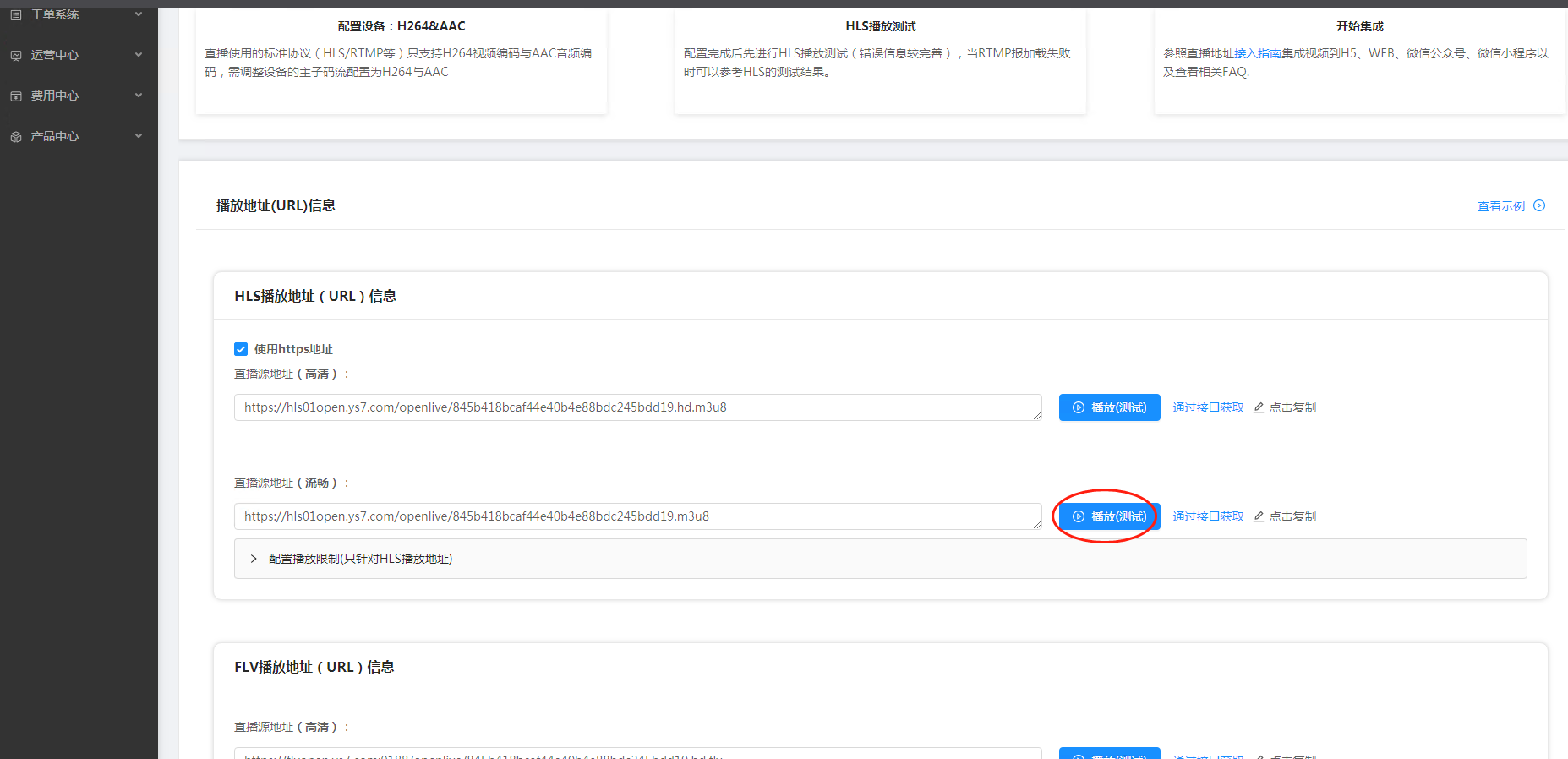Open the 接入指南 link
Image resolution: width=1568 pixels, height=759 pixels.
tap(1257, 53)
